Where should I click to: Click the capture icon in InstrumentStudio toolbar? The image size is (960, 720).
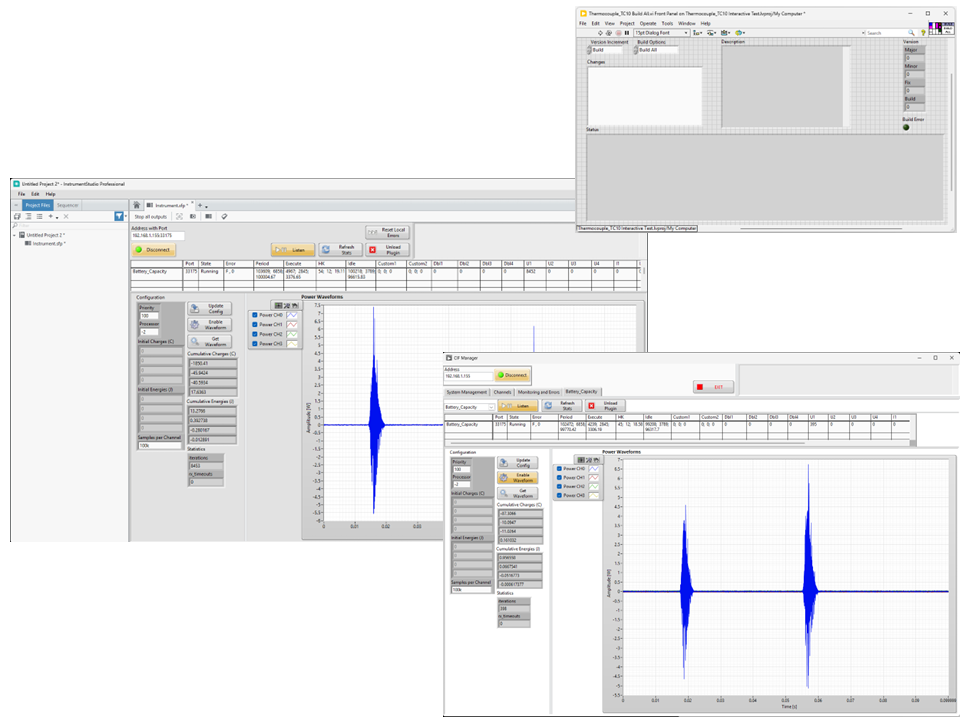[x=193, y=216]
